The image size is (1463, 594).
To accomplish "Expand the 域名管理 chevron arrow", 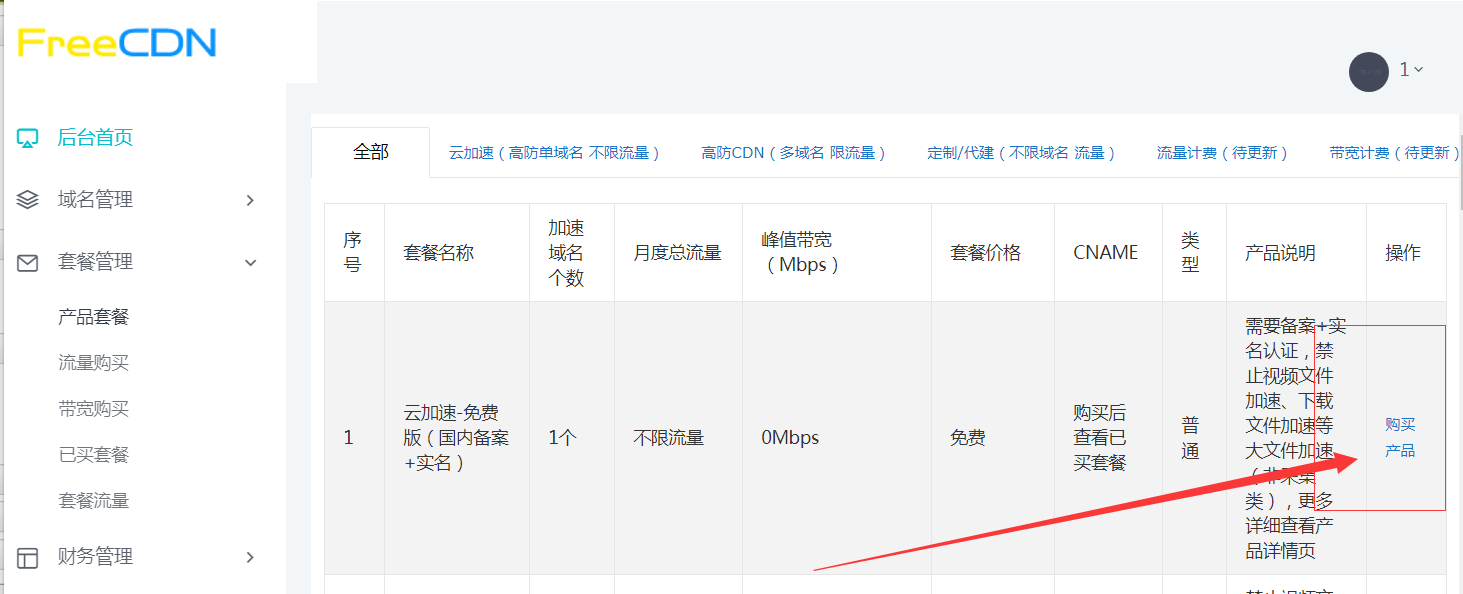I will coord(250,200).
